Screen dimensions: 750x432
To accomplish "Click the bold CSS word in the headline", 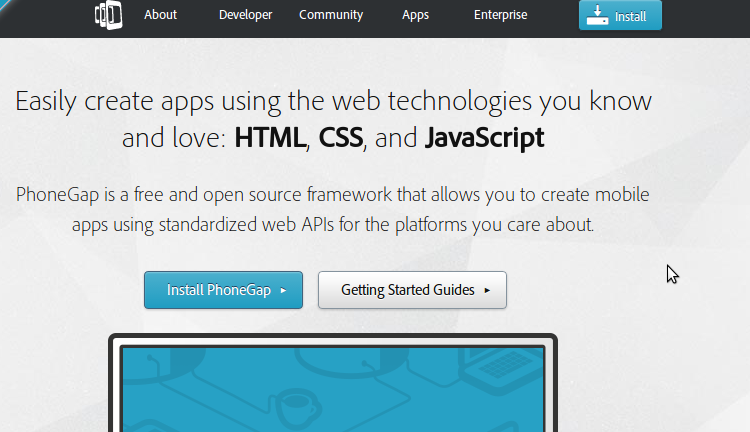I will click(x=340, y=137).
